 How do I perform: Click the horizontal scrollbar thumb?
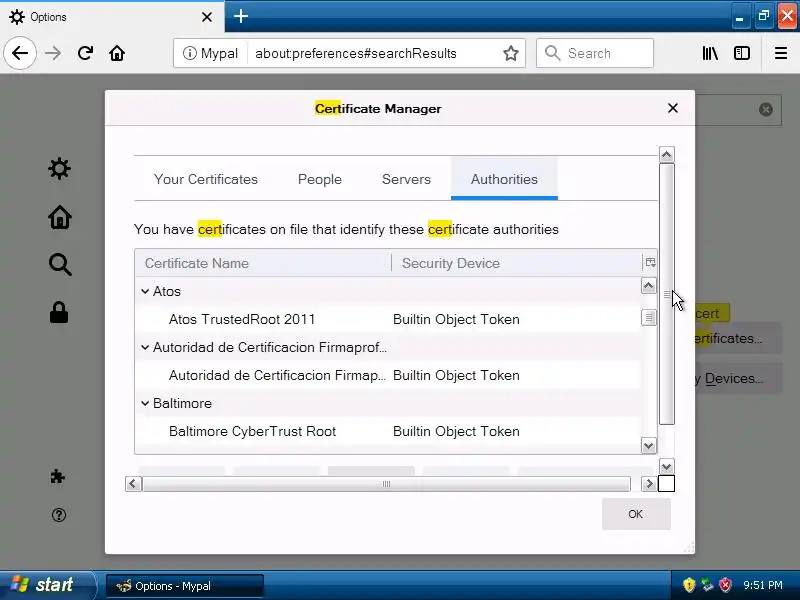coord(386,484)
